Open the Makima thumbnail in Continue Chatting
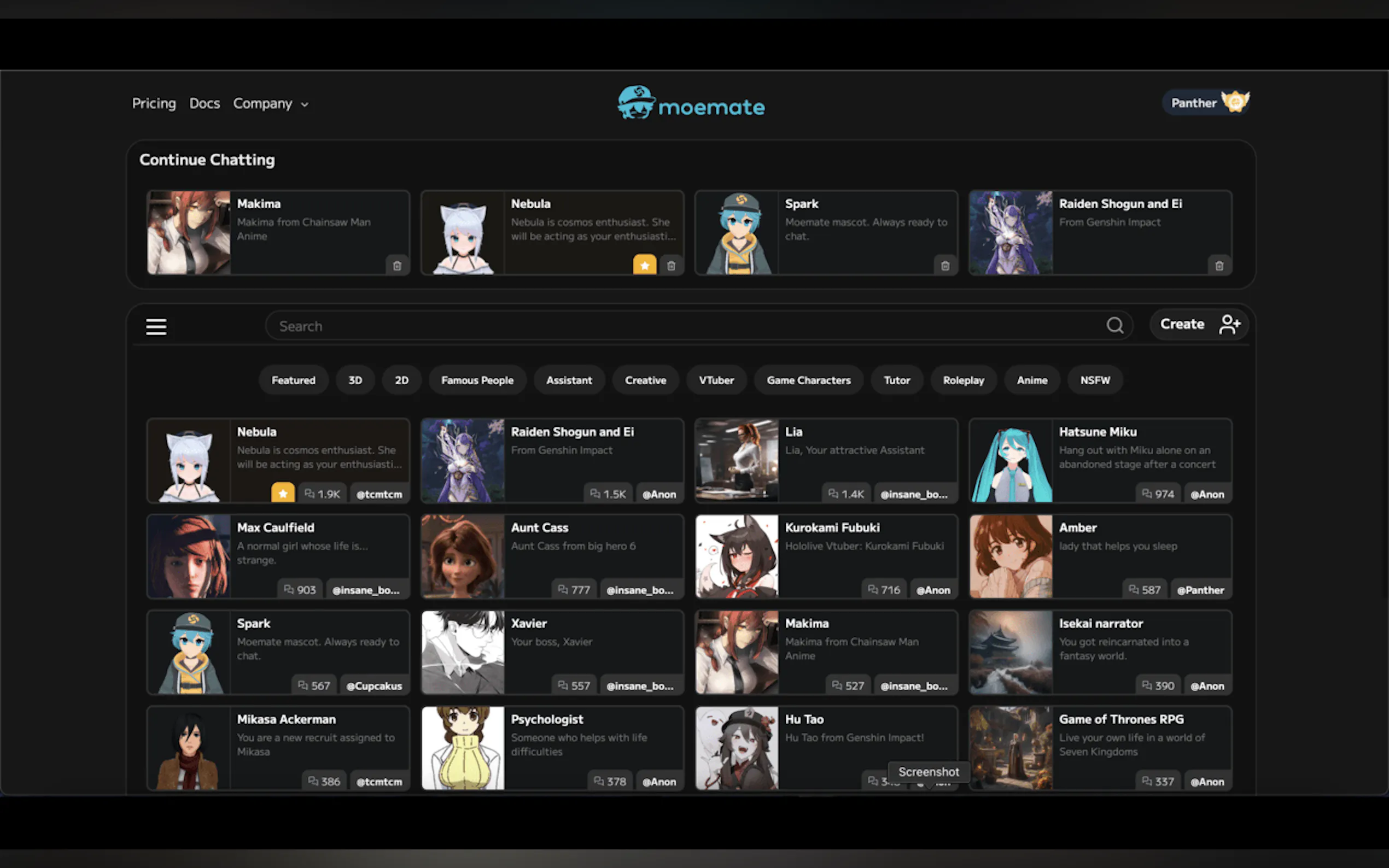This screenshot has width=1389, height=868. tap(189, 232)
